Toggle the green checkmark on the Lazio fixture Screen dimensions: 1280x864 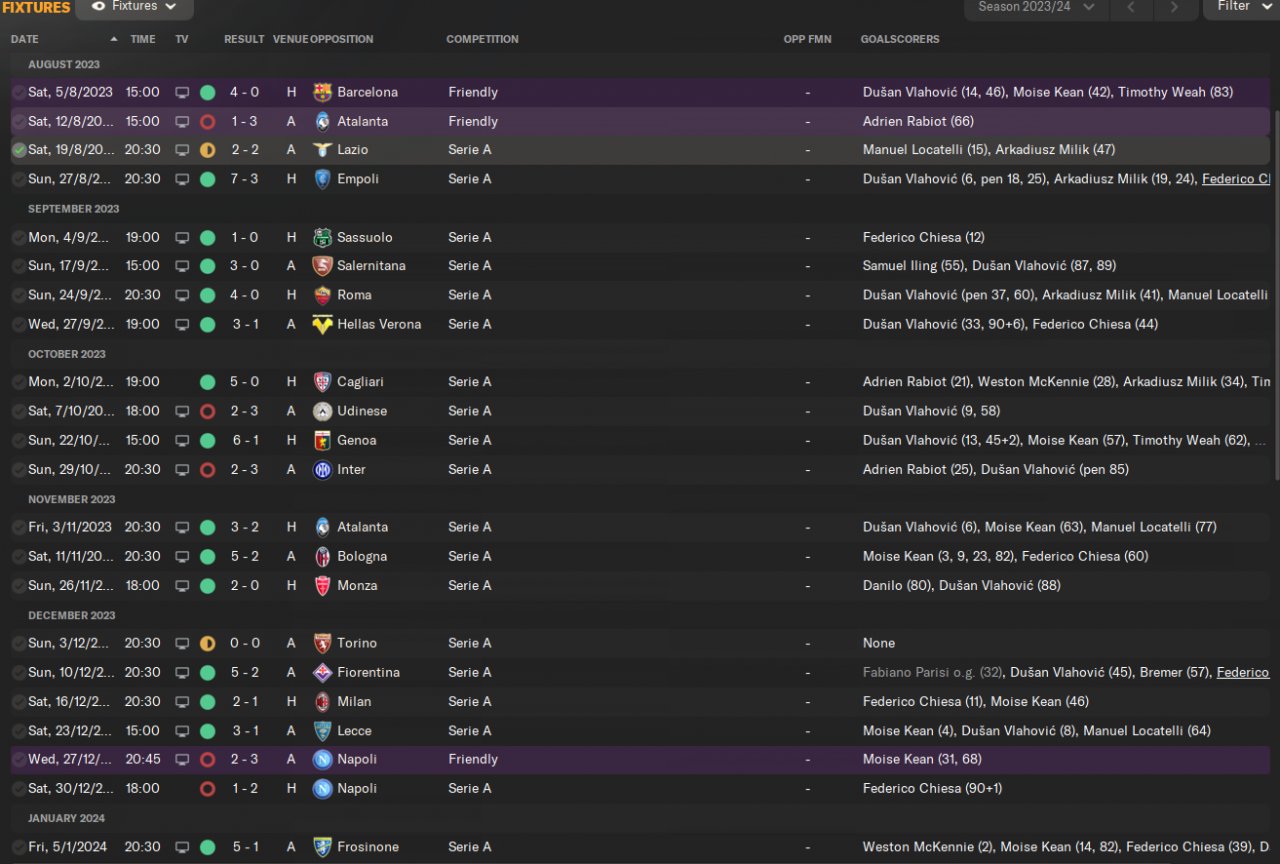click(19, 150)
